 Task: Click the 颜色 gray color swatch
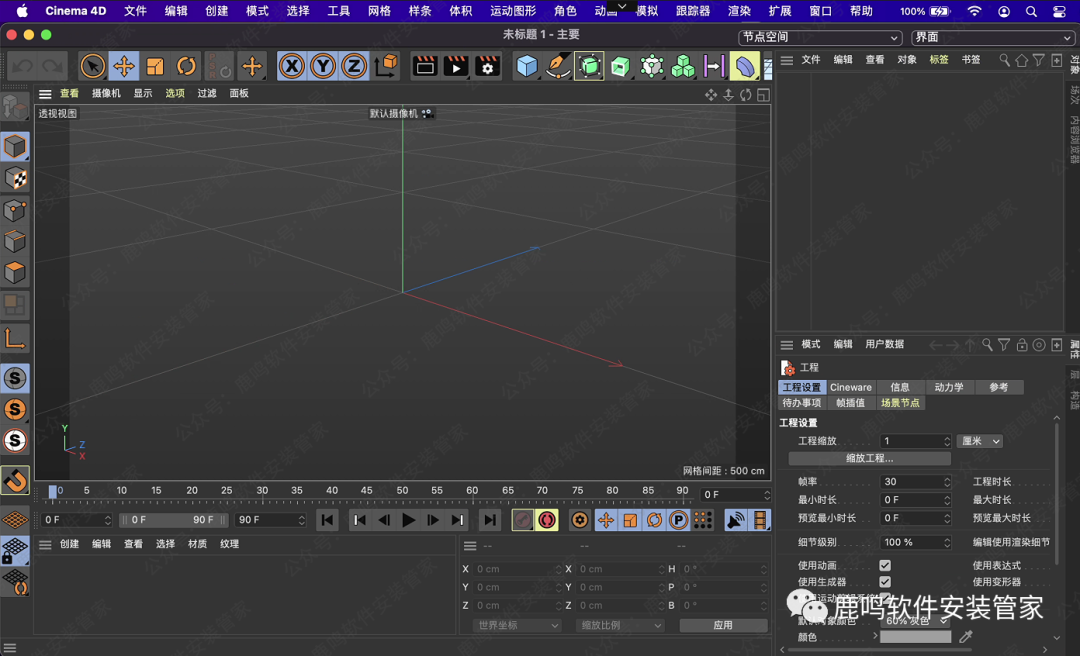(915, 637)
